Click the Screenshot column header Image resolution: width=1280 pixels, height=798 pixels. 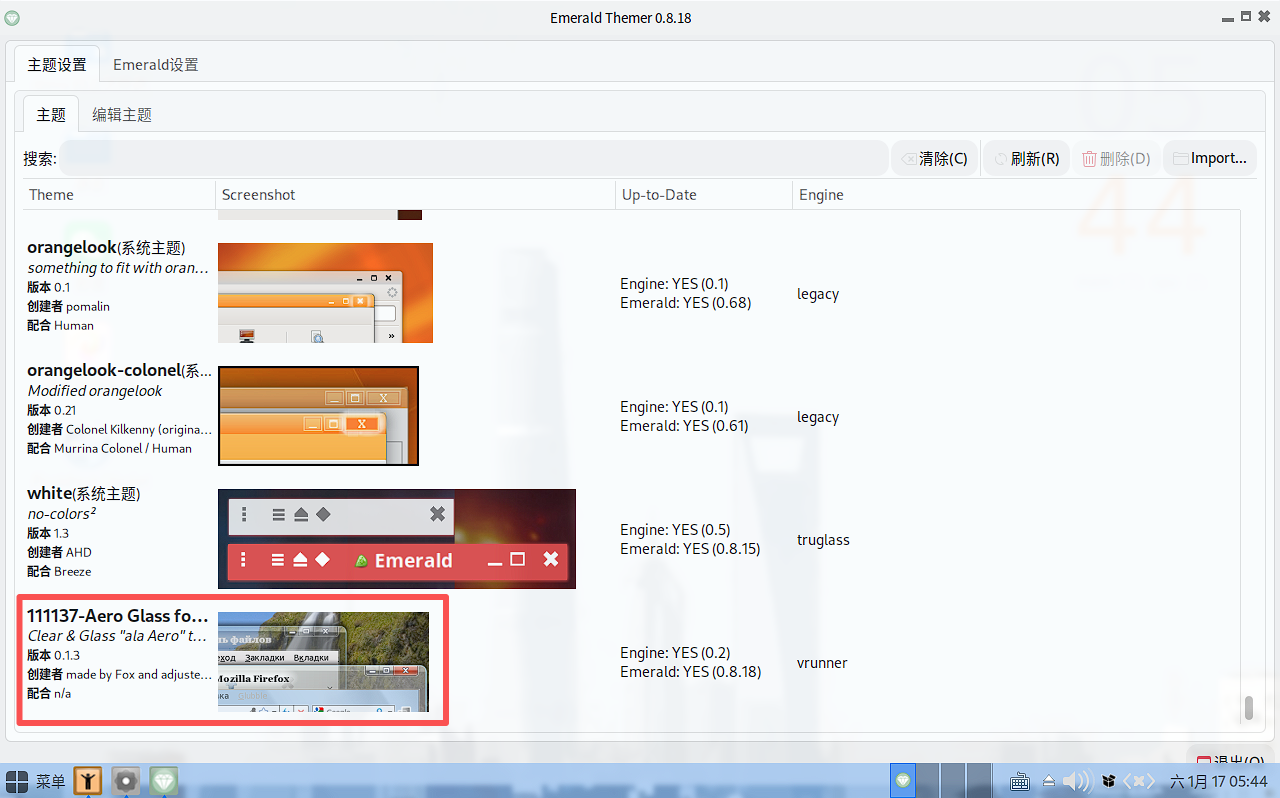tap(415, 195)
